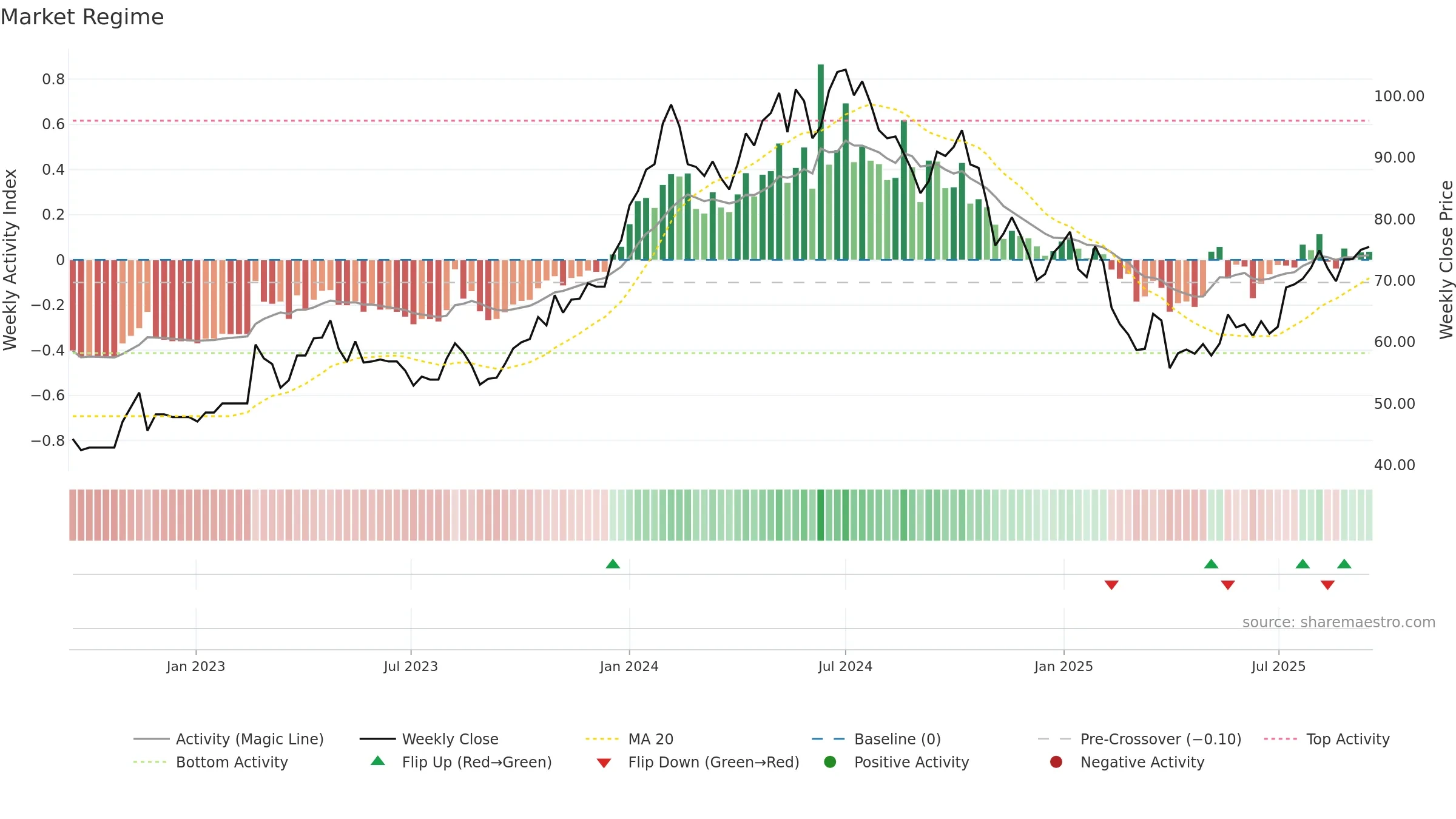Click the Flip Up (Red→Green) legend entry
Image resolution: width=1456 pixels, height=819 pixels.
click(461, 762)
